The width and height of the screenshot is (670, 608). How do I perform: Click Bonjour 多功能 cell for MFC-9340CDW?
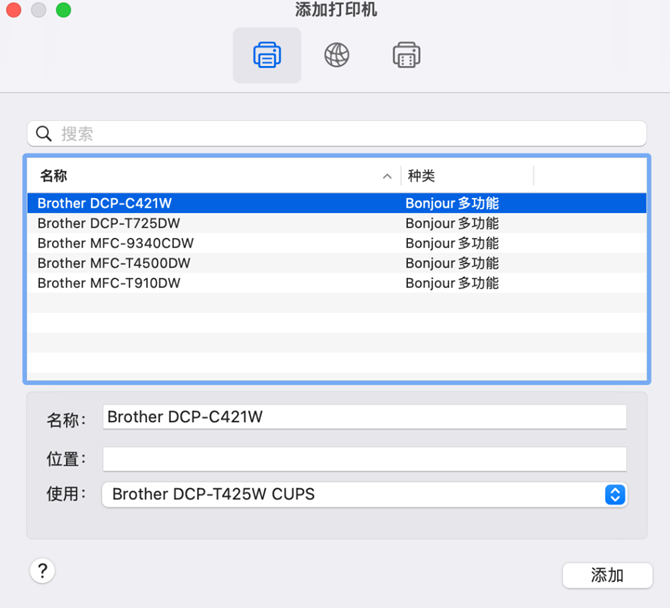452,243
